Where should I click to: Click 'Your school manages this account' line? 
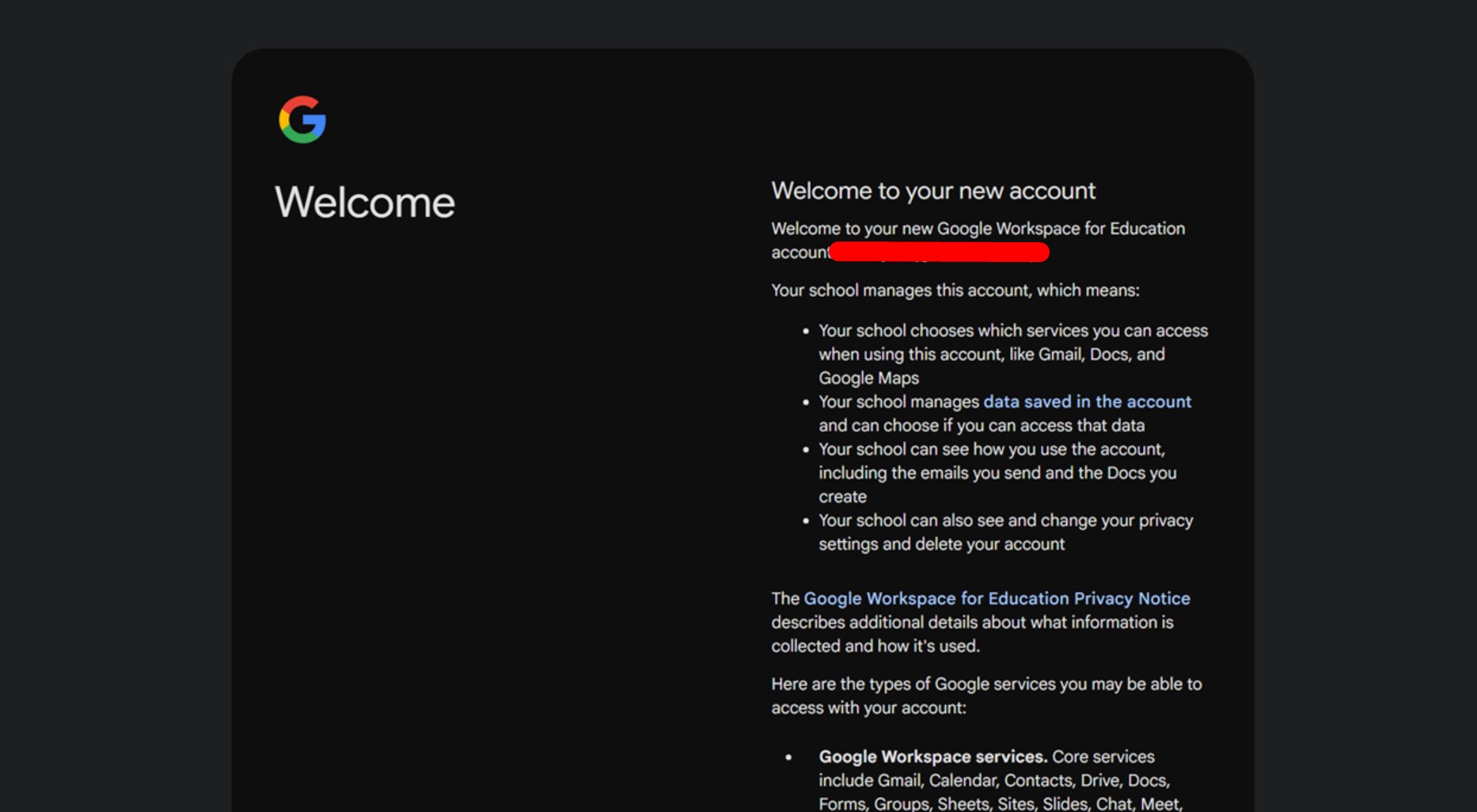point(955,290)
